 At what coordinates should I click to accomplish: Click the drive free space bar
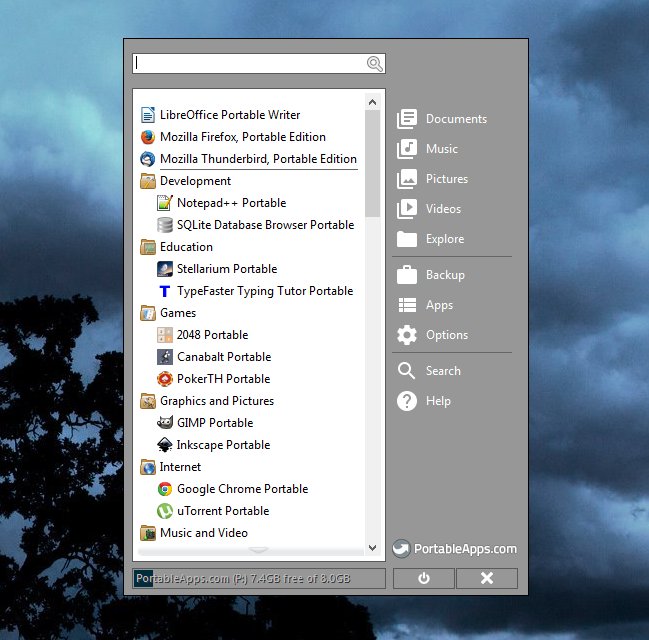pos(259,578)
